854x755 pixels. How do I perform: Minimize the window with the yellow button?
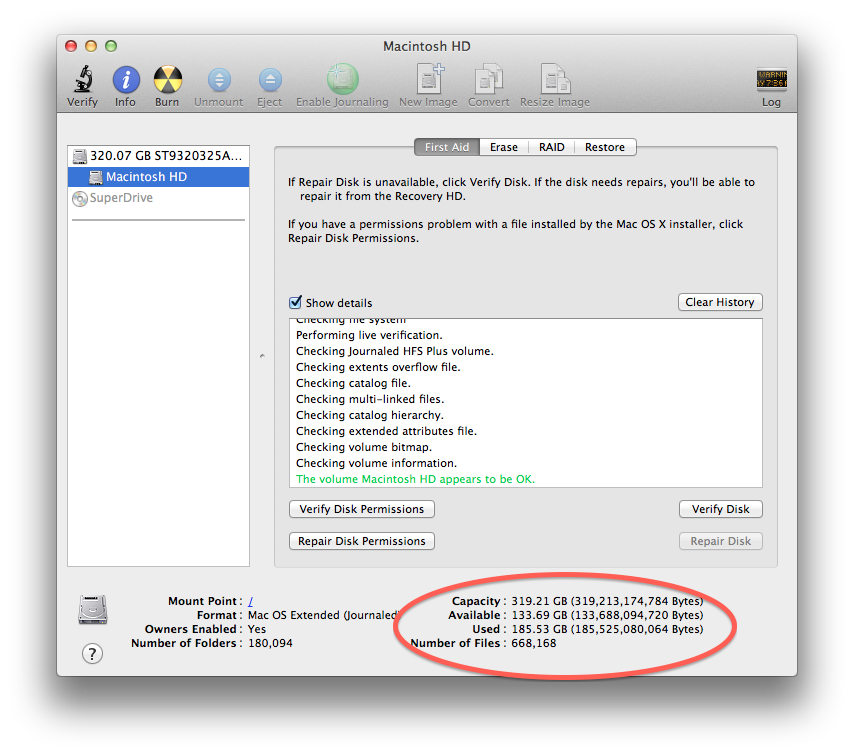coord(91,46)
